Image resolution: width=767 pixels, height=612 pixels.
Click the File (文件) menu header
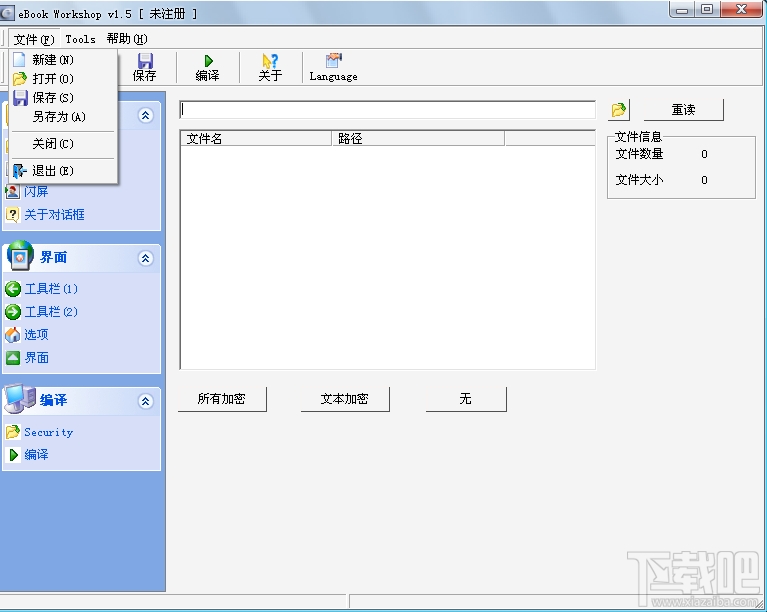coord(34,39)
